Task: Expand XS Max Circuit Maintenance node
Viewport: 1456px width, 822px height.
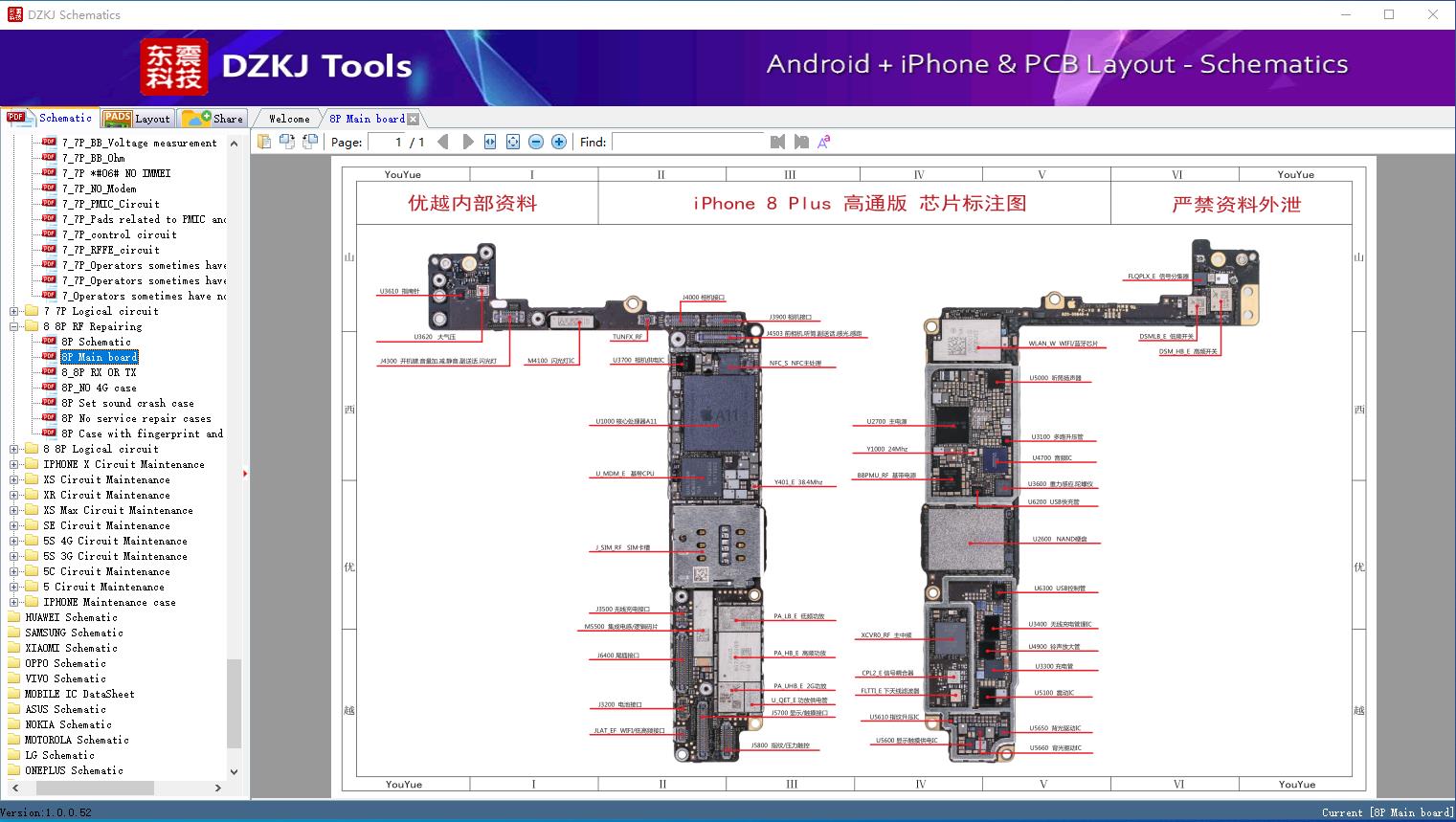Action: (14, 510)
